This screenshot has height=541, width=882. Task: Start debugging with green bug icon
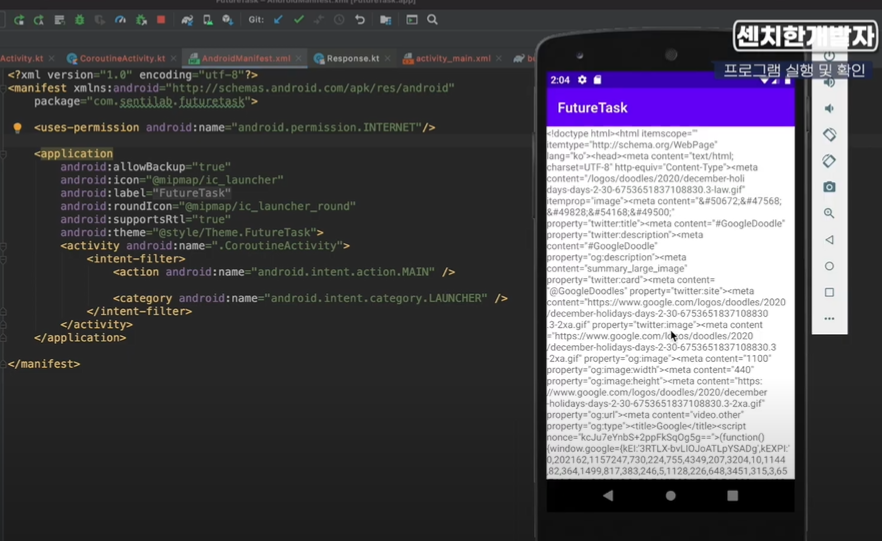(79, 20)
